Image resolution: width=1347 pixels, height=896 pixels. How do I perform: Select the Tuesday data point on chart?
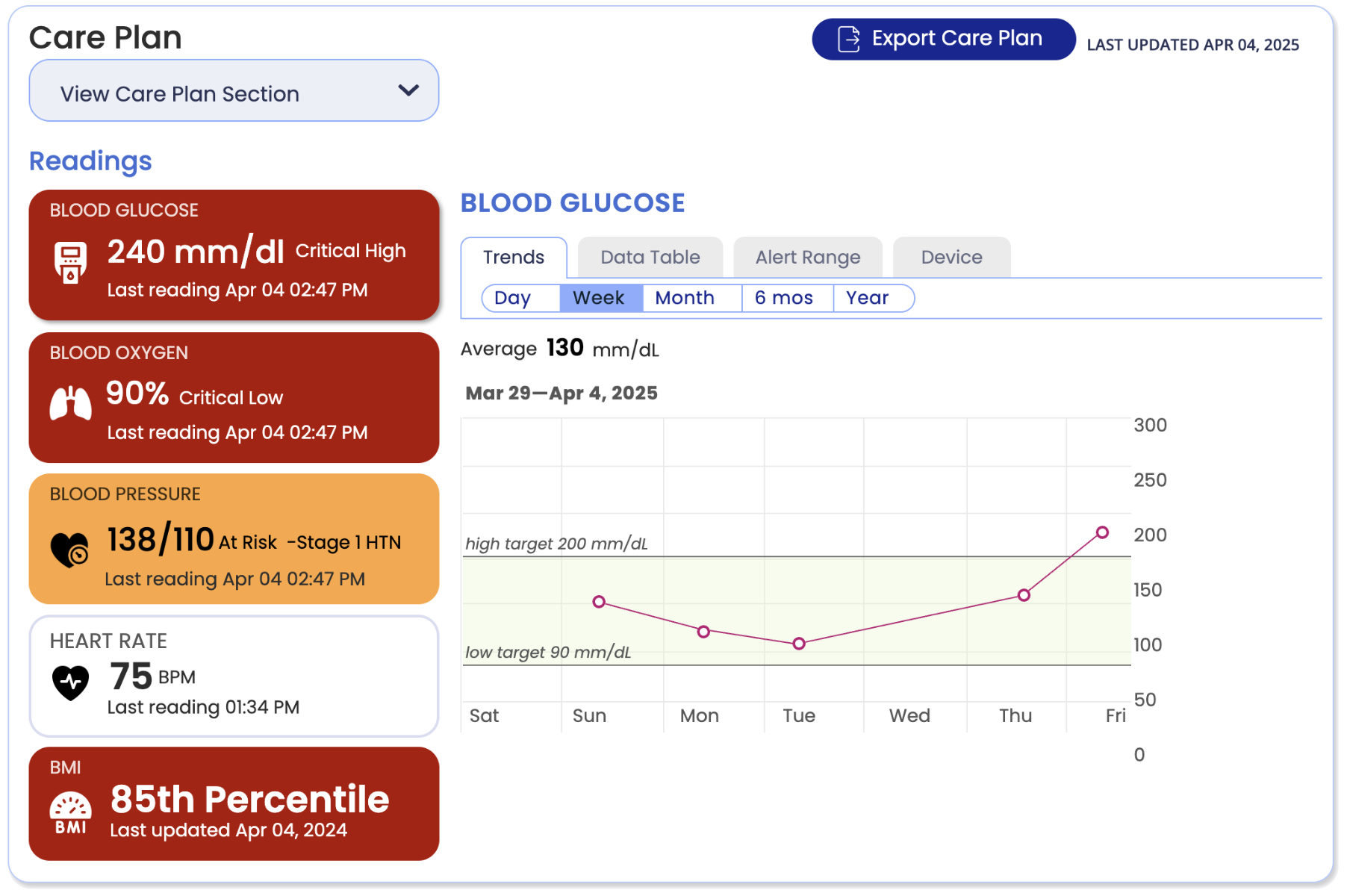(x=799, y=643)
